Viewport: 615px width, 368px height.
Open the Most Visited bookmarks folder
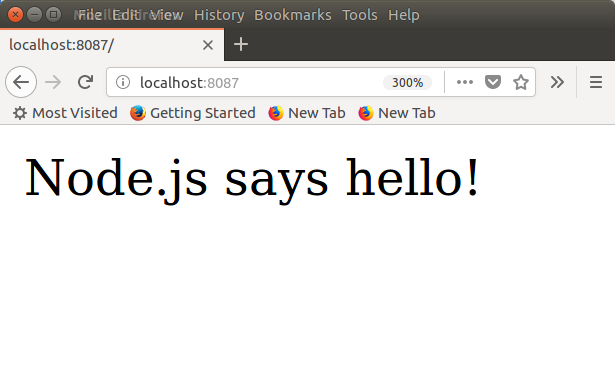(65, 113)
